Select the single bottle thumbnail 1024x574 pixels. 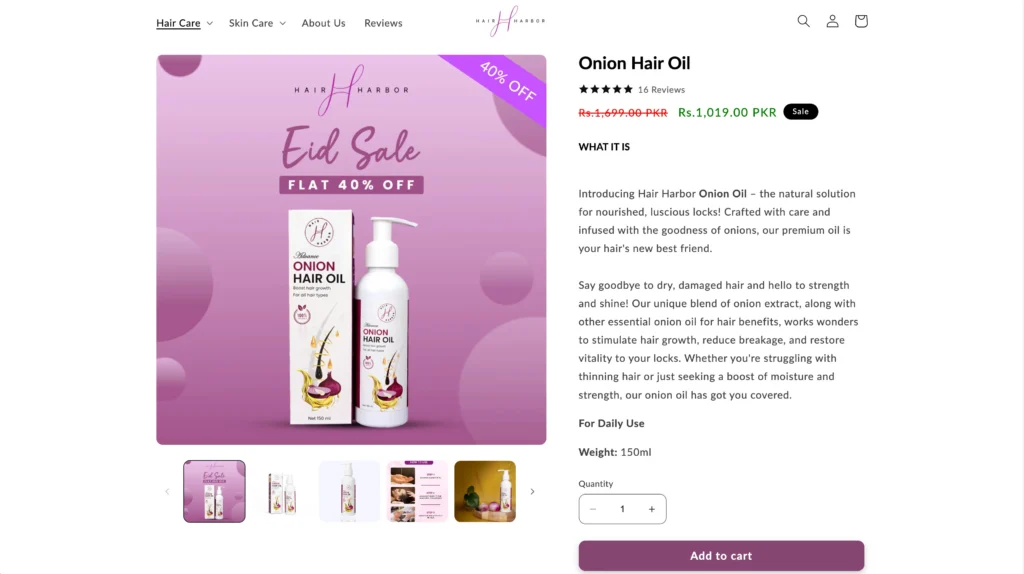click(349, 491)
